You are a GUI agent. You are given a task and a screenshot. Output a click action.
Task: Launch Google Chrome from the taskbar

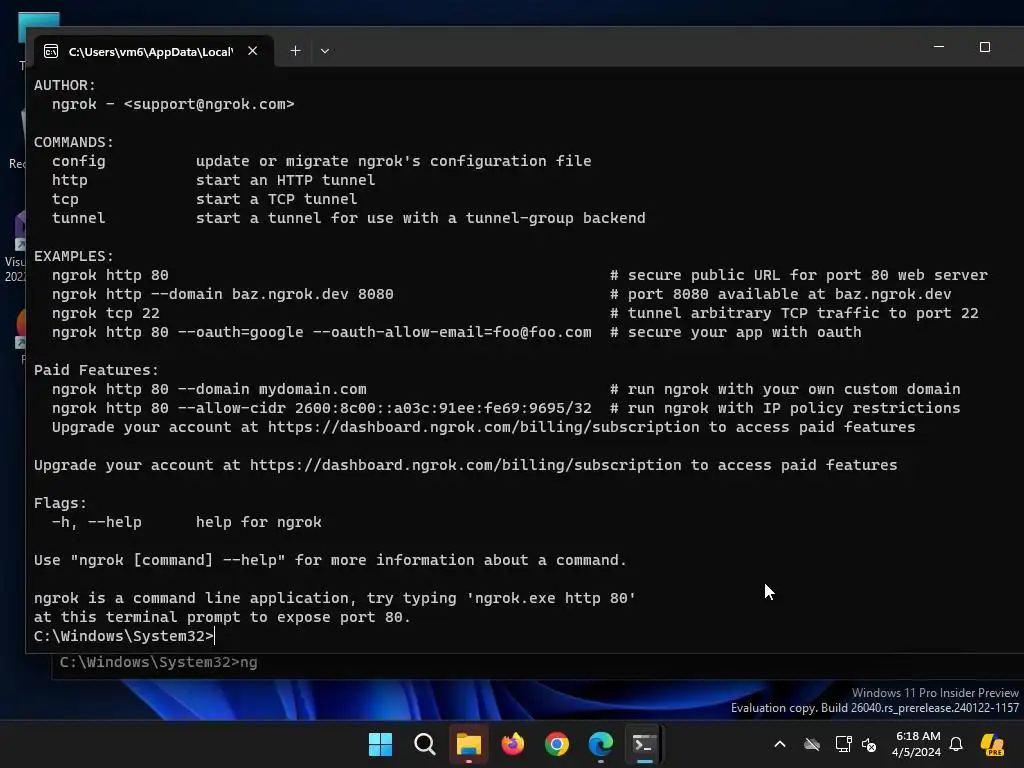click(556, 744)
